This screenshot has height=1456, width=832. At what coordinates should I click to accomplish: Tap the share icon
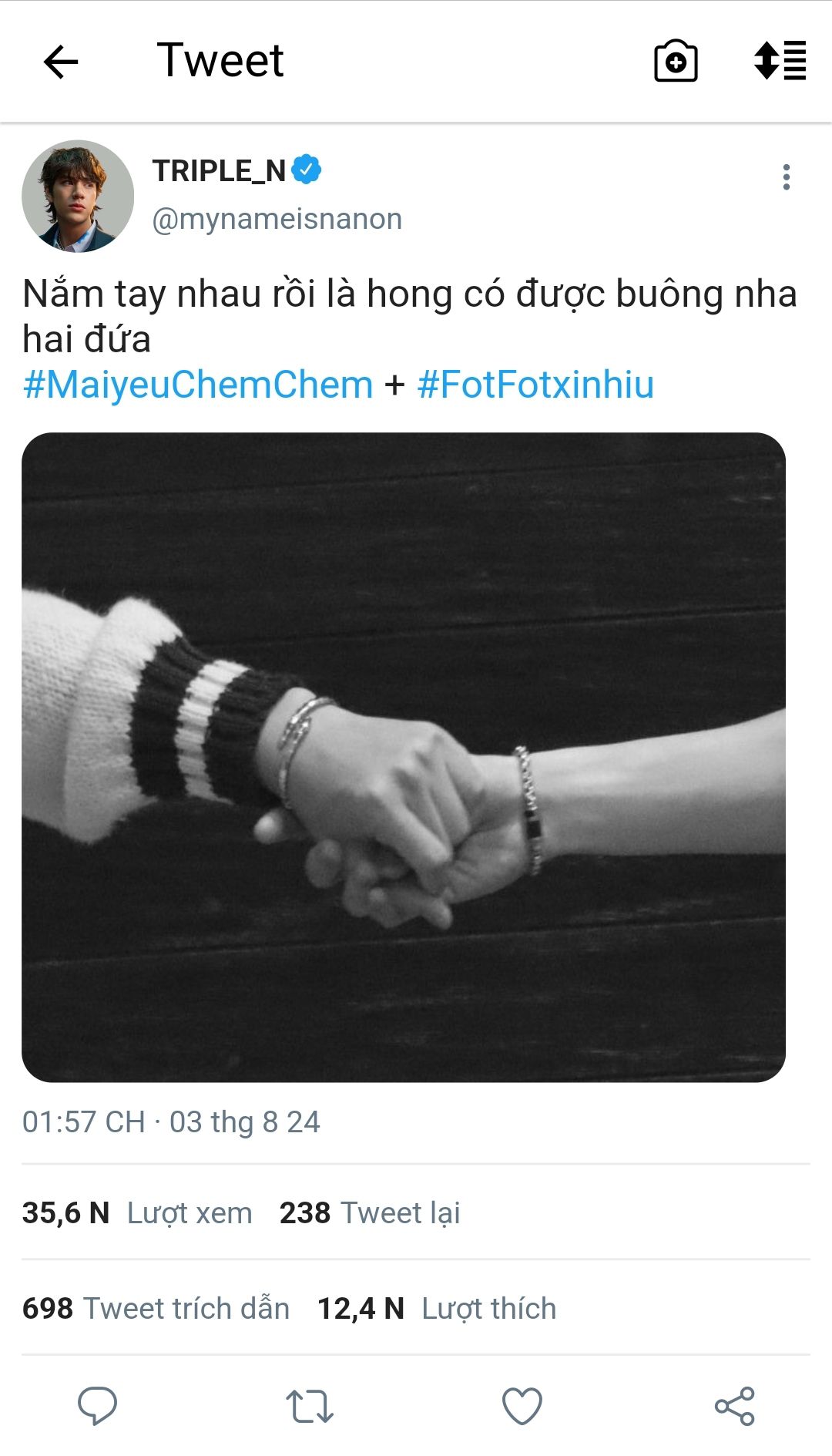click(x=735, y=1406)
